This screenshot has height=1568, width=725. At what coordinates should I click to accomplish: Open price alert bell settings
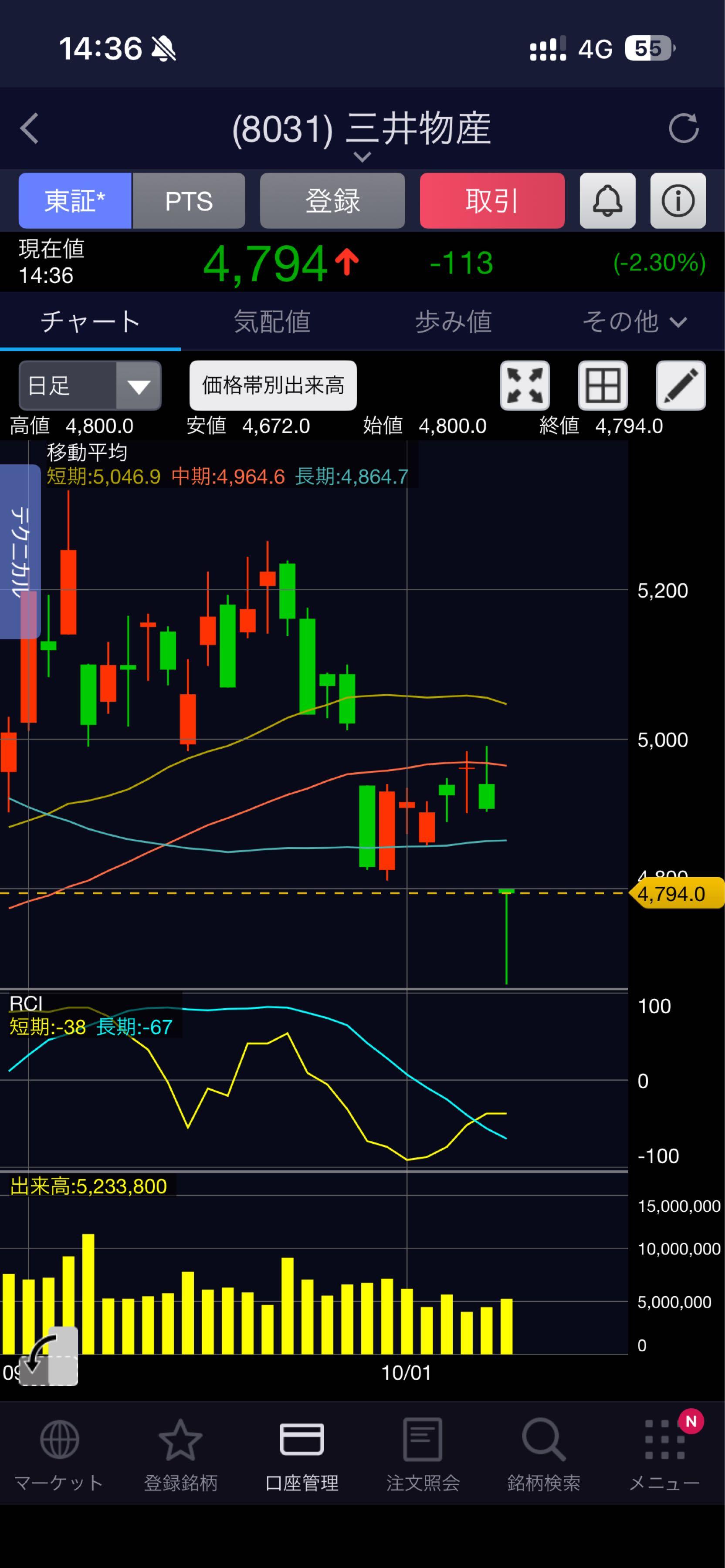click(607, 201)
